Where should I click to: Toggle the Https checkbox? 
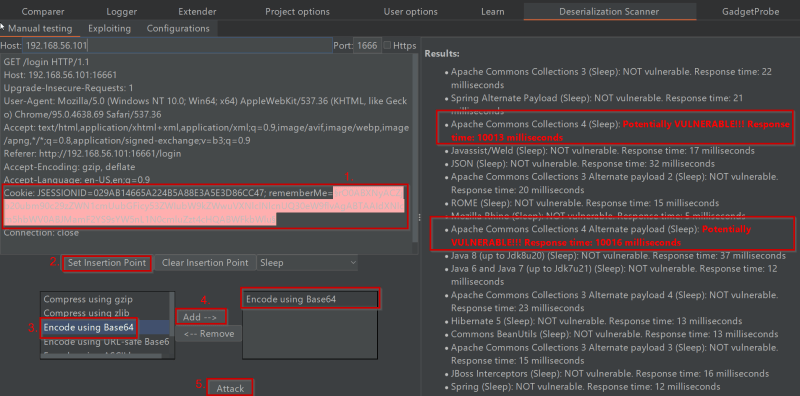(x=387, y=45)
